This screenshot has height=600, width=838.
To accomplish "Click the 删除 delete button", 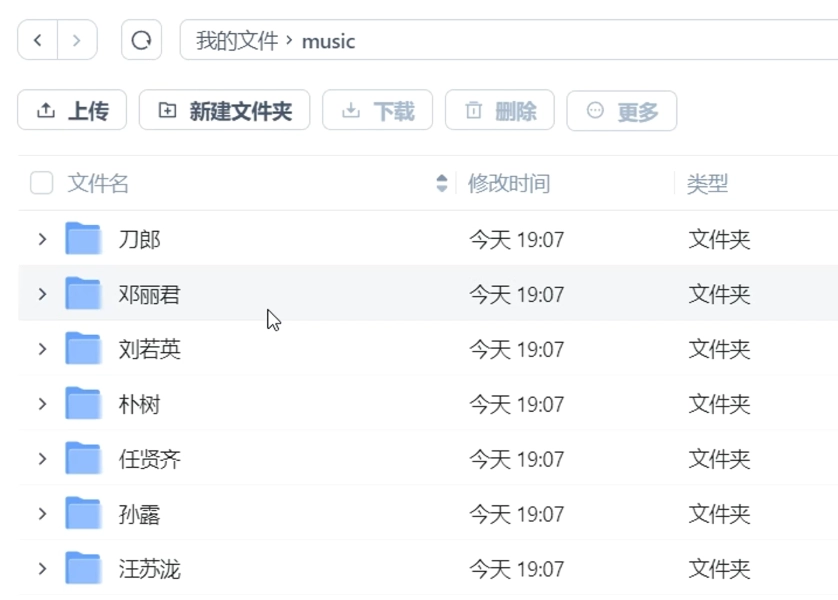I will (x=500, y=111).
